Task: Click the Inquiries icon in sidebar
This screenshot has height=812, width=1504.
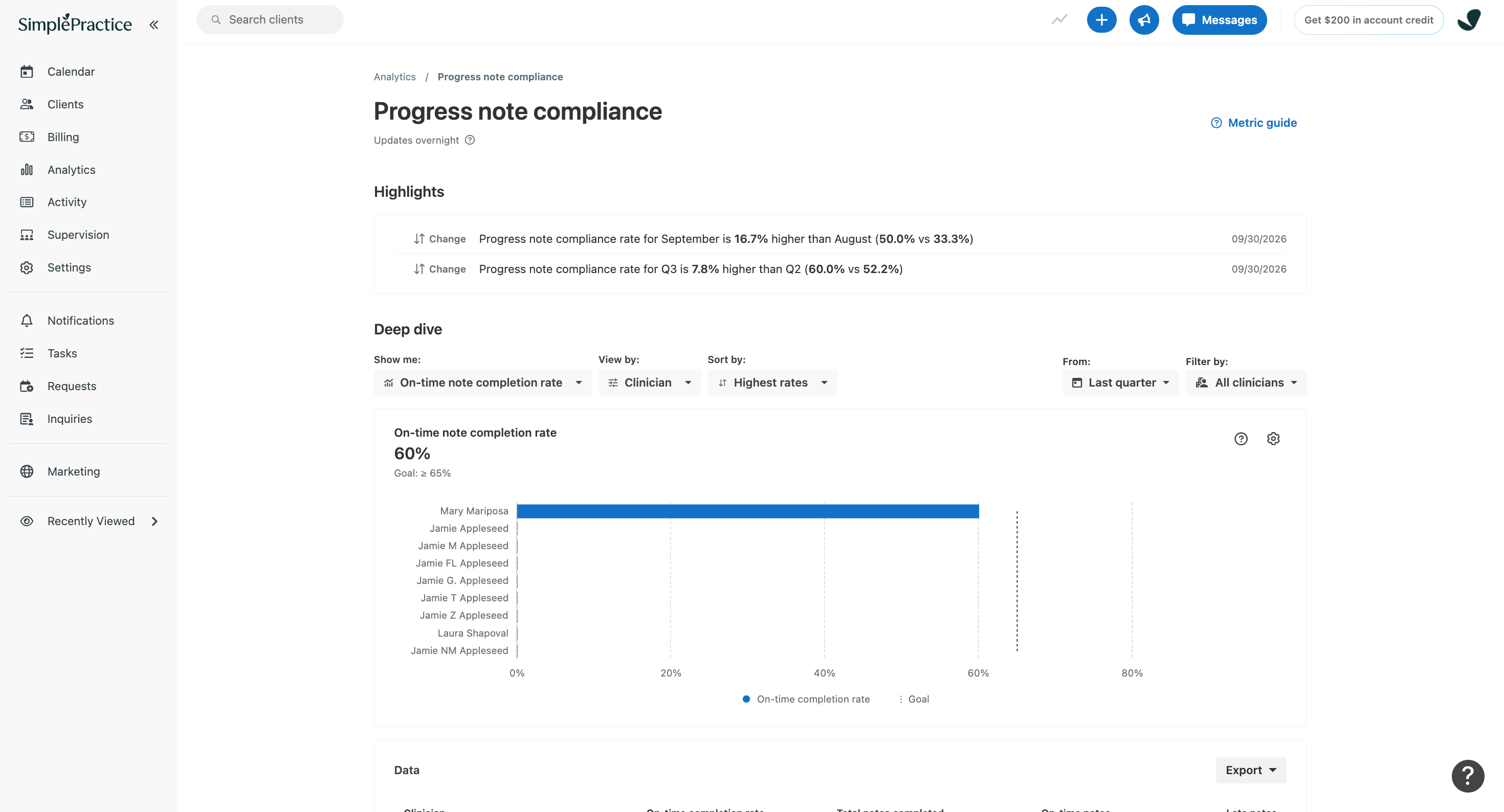Action: [x=27, y=419]
